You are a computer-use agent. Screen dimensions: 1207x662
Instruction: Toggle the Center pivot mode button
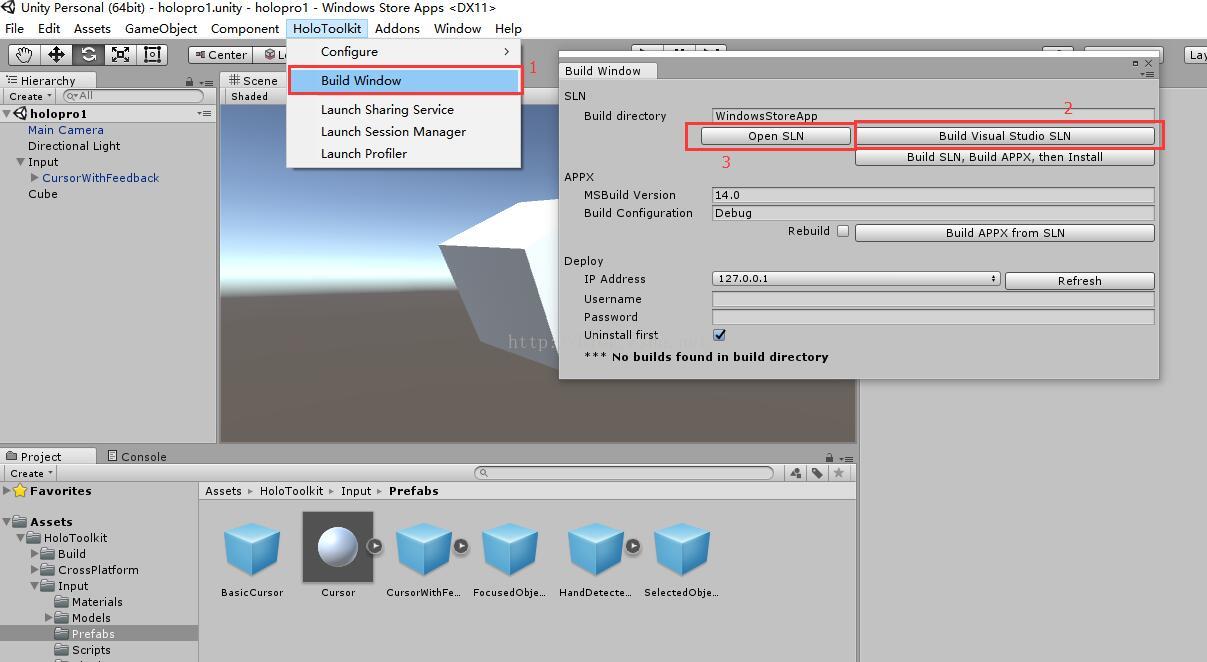[220, 55]
